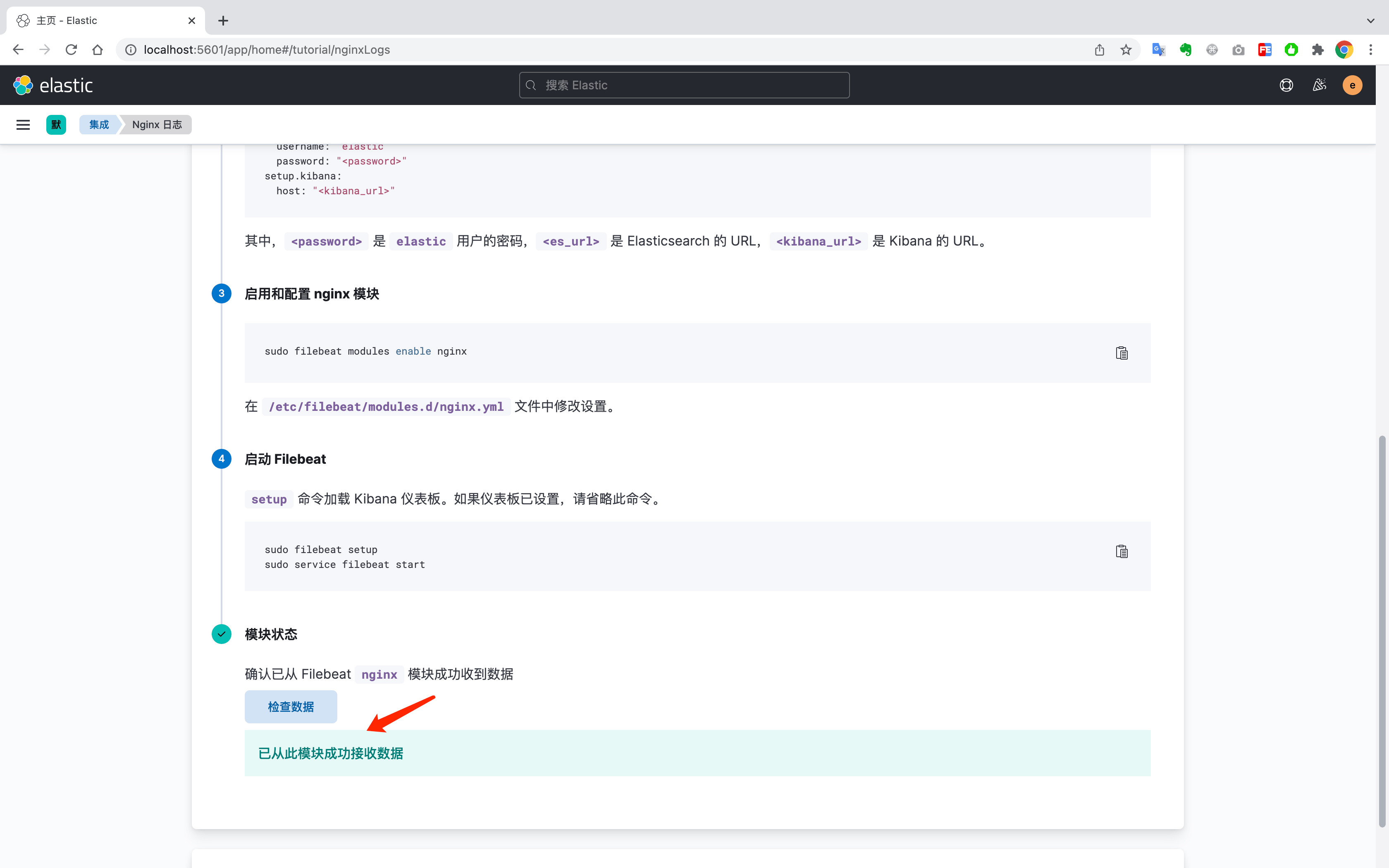The image size is (1389, 868).
Task: Open Chrome profile avatar
Action: pyautogui.click(x=1344, y=50)
